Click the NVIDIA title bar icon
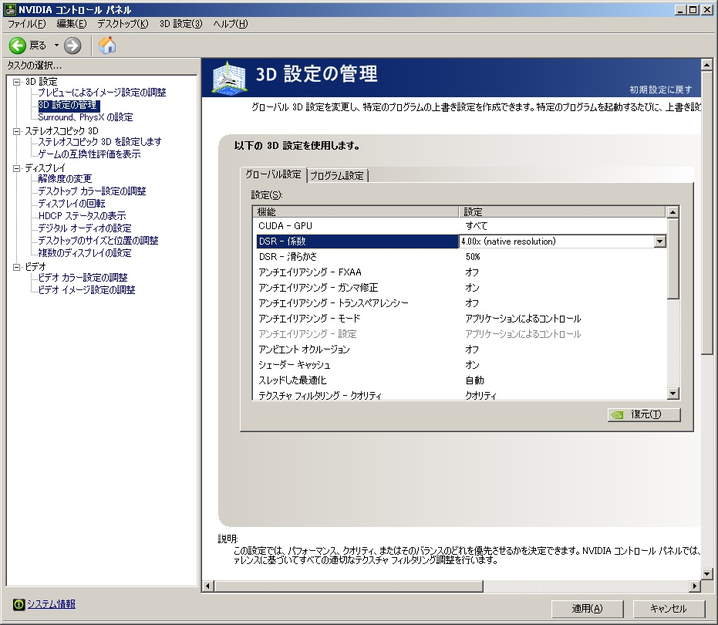The width and height of the screenshot is (718, 625). pyautogui.click(x=10, y=9)
